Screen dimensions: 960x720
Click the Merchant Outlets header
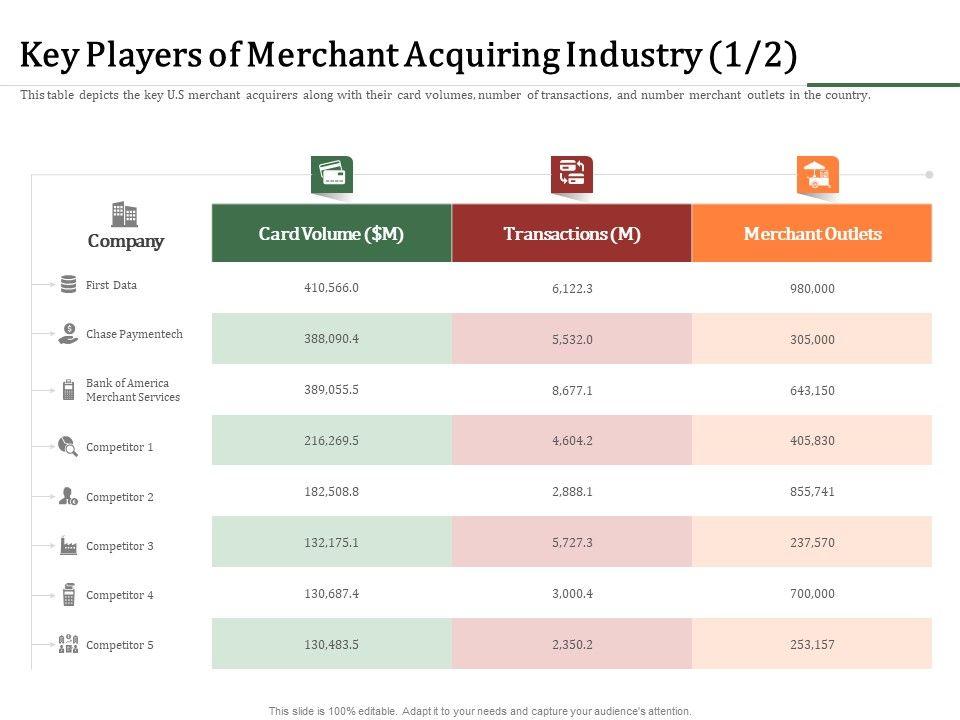tap(812, 234)
